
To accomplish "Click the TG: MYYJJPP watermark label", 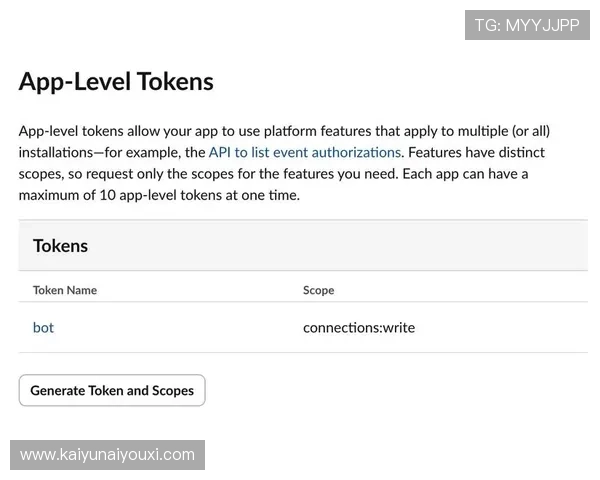I will [x=527, y=25].
